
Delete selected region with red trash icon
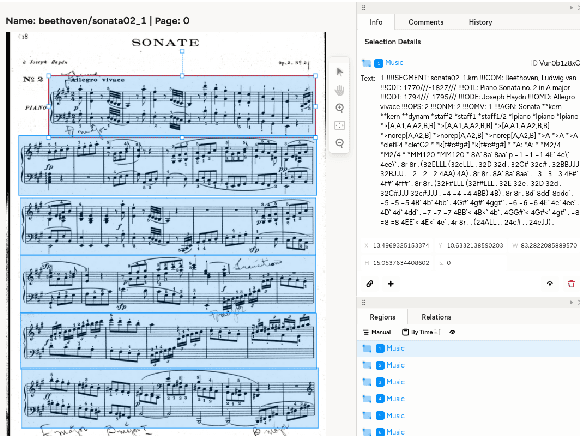click(571, 284)
